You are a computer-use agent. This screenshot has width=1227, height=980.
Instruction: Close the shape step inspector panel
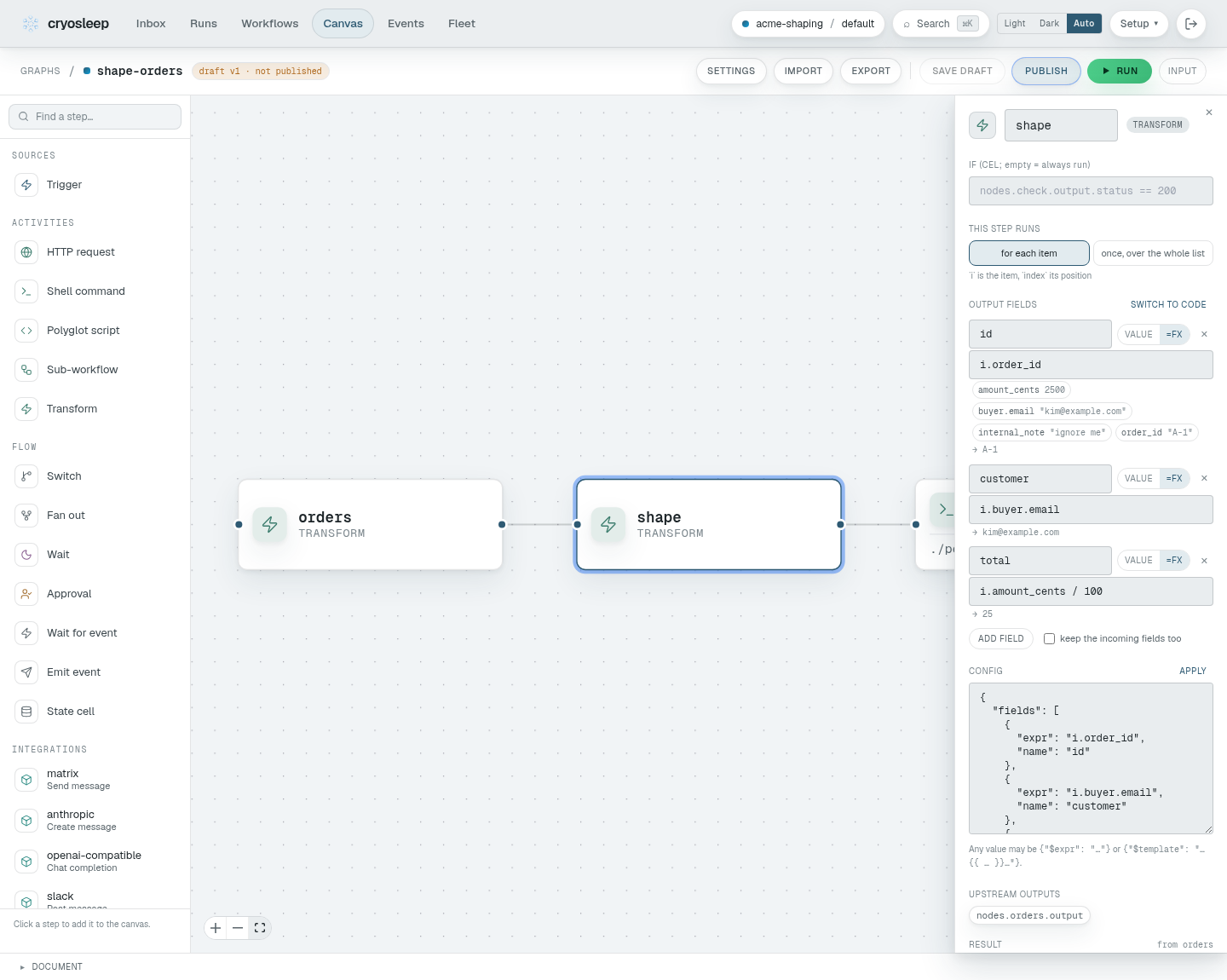[1209, 112]
